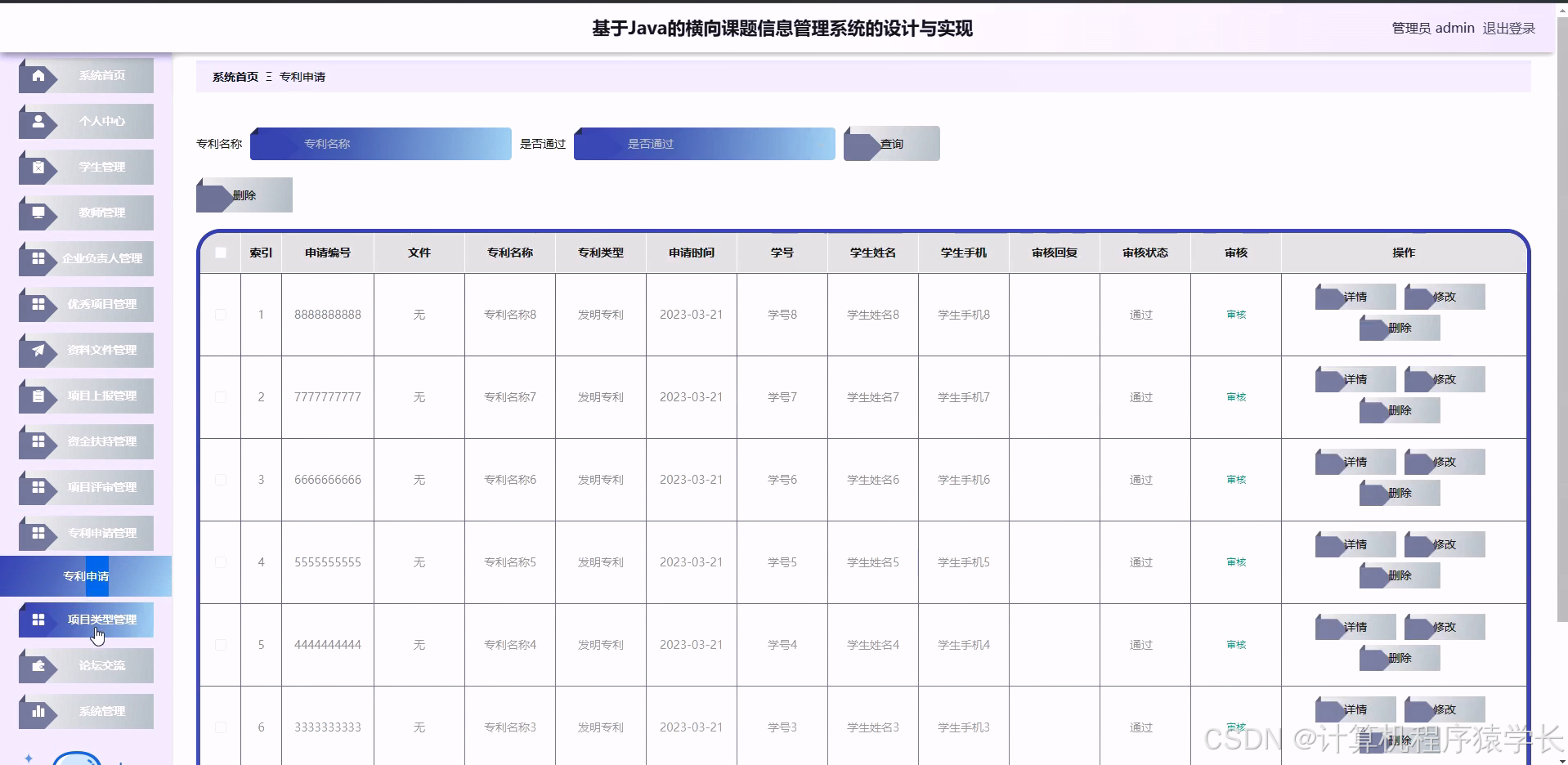Click the person icon beside 个人中心
Image resolution: width=1568 pixels, height=765 pixels.
point(38,121)
